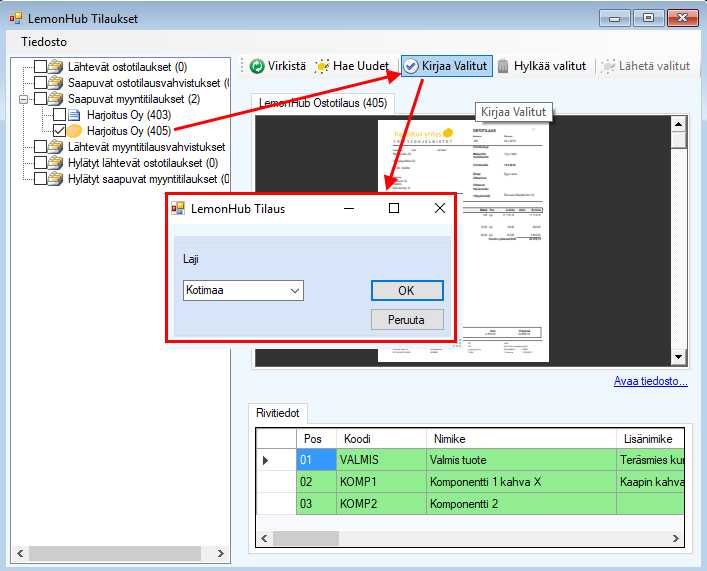Click the Hylkää valitut toolbar label
This screenshot has width=707, height=571.
(x=550, y=66)
